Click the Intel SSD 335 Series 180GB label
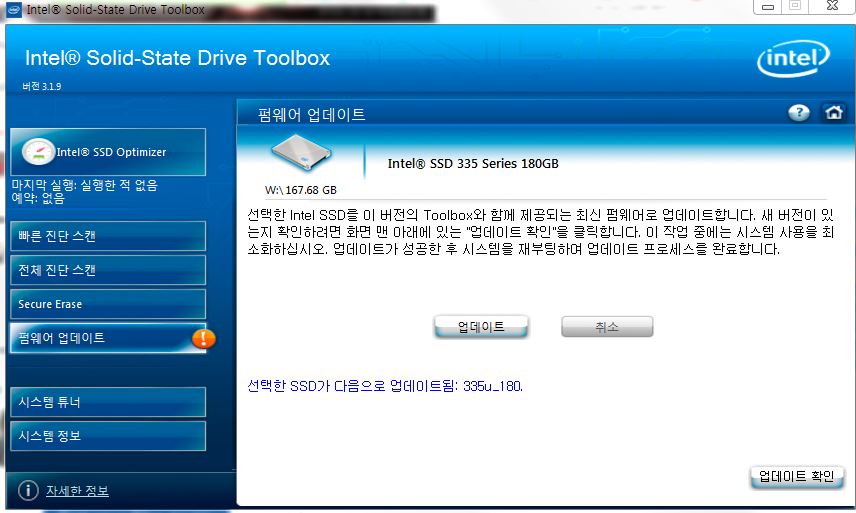The image size is (856, 513). [473, 164]
